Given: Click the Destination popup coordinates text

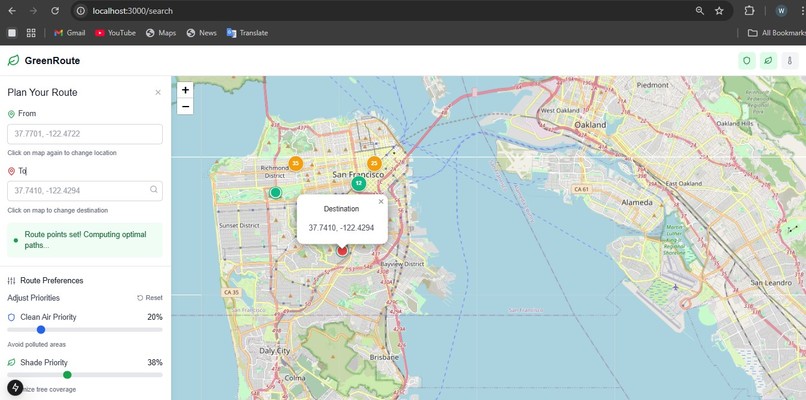Looking at the screenshot, I should click(341, 228).
